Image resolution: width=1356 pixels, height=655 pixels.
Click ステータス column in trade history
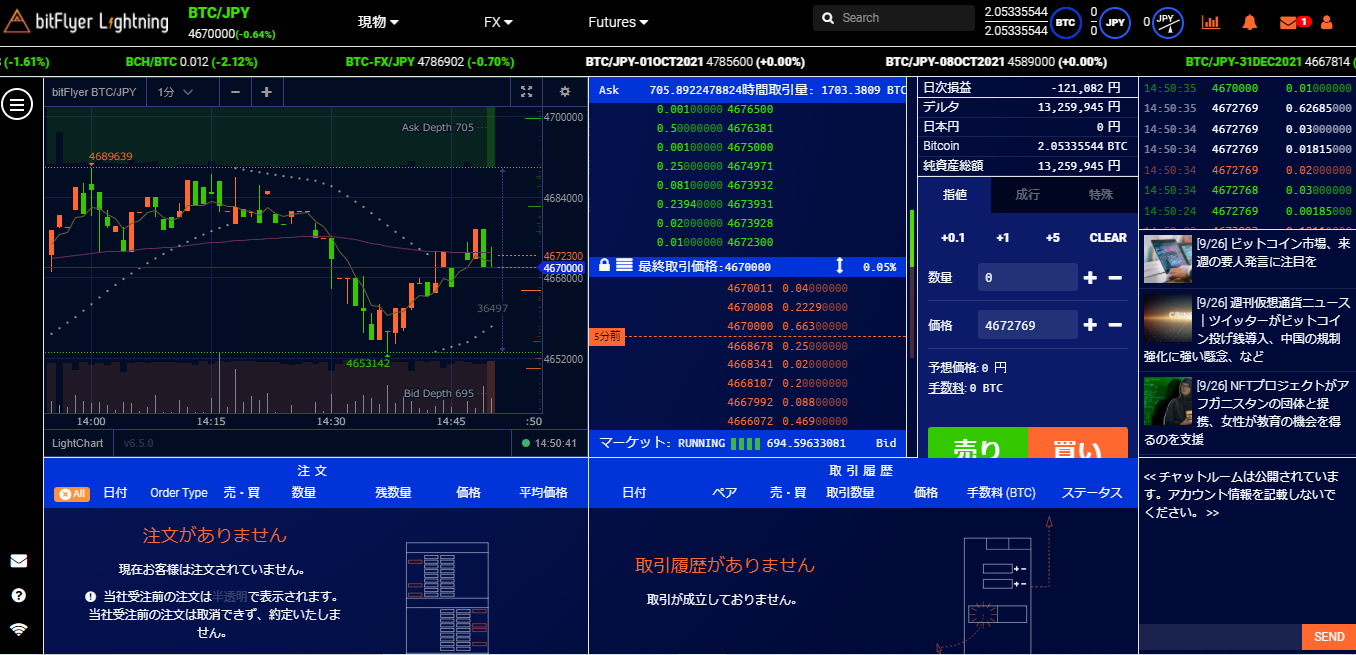(x=1092, y=493)
